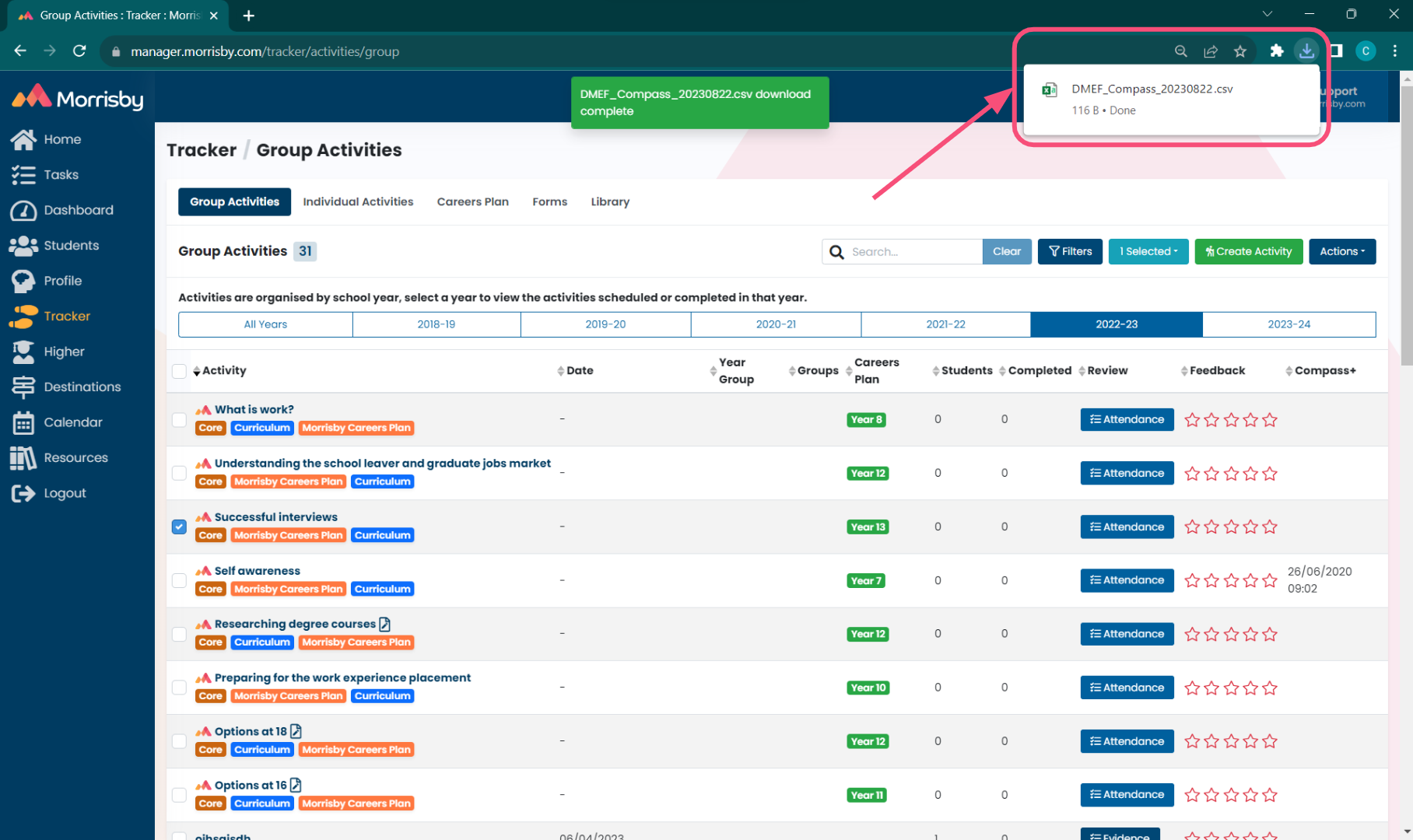Image resolution: width=1413 pixels, height=840 pixels.
Task: Sort the table by Date column
Action: point(575,371)
